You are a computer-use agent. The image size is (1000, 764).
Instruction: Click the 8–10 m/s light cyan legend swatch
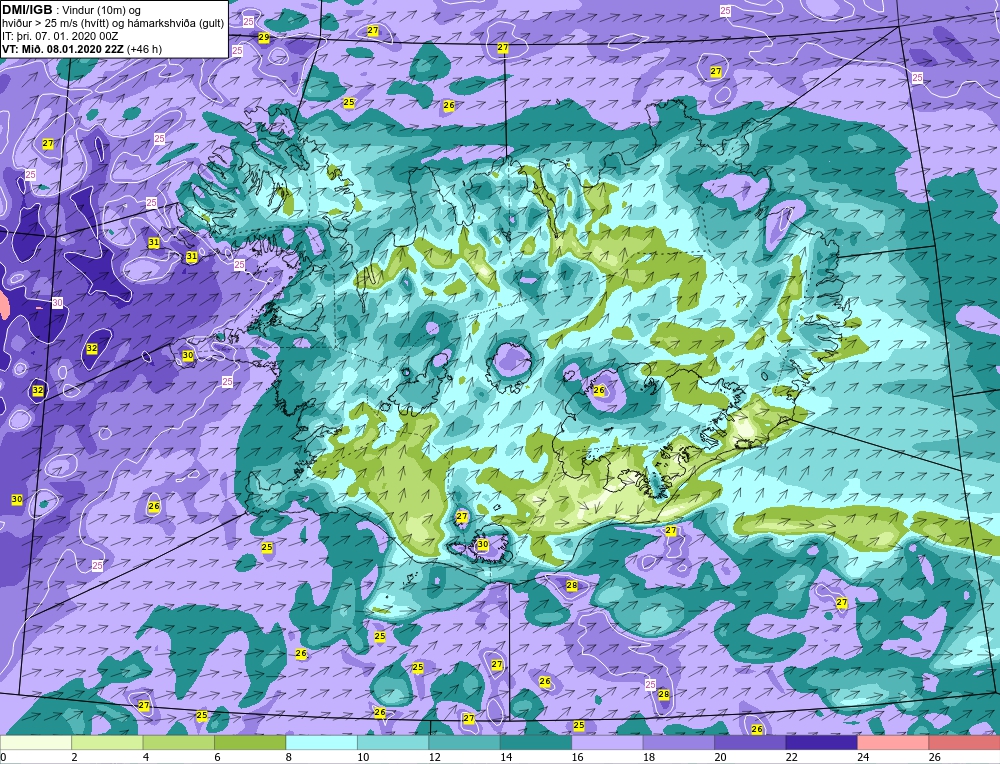point(321,742)
